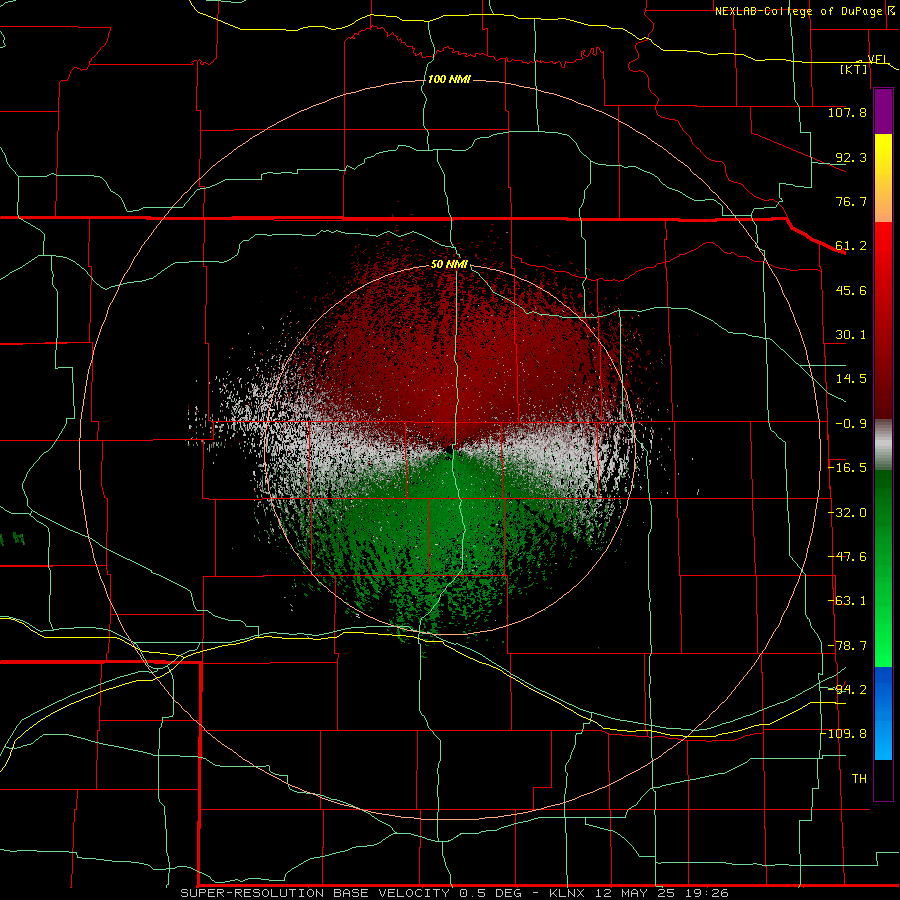The height and width of the screenshot is (900, 900).
Task: Click the 45.6 scale value
Action: point(851,290)
